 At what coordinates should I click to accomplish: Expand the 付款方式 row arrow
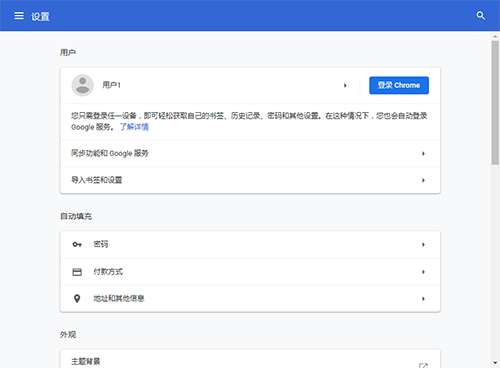point(423,272)
